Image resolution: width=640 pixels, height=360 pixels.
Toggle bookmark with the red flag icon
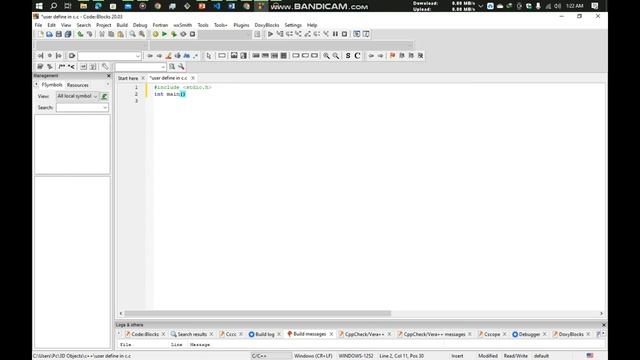point(392,56)
